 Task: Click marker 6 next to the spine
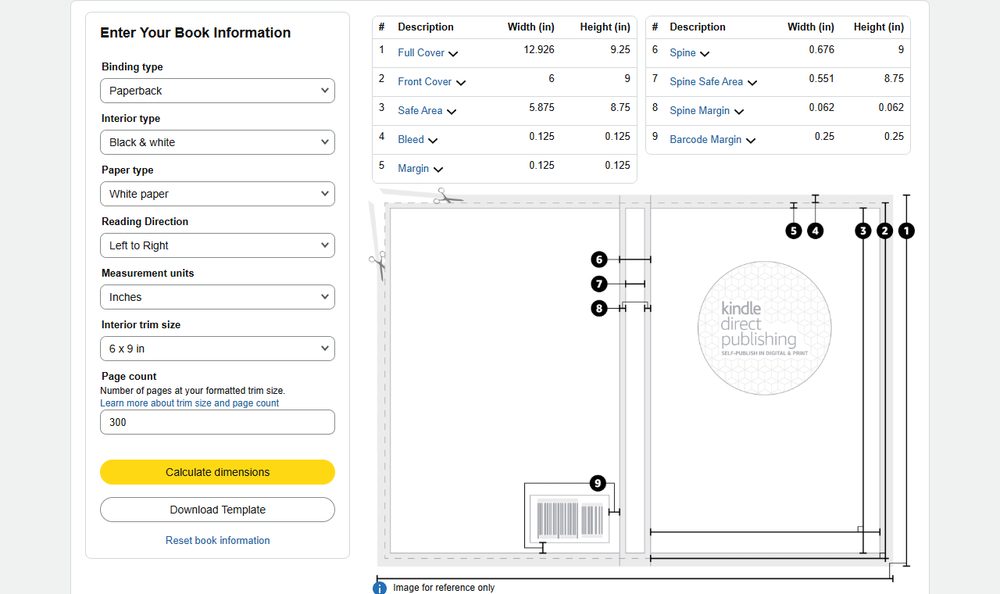pos(599,259)
